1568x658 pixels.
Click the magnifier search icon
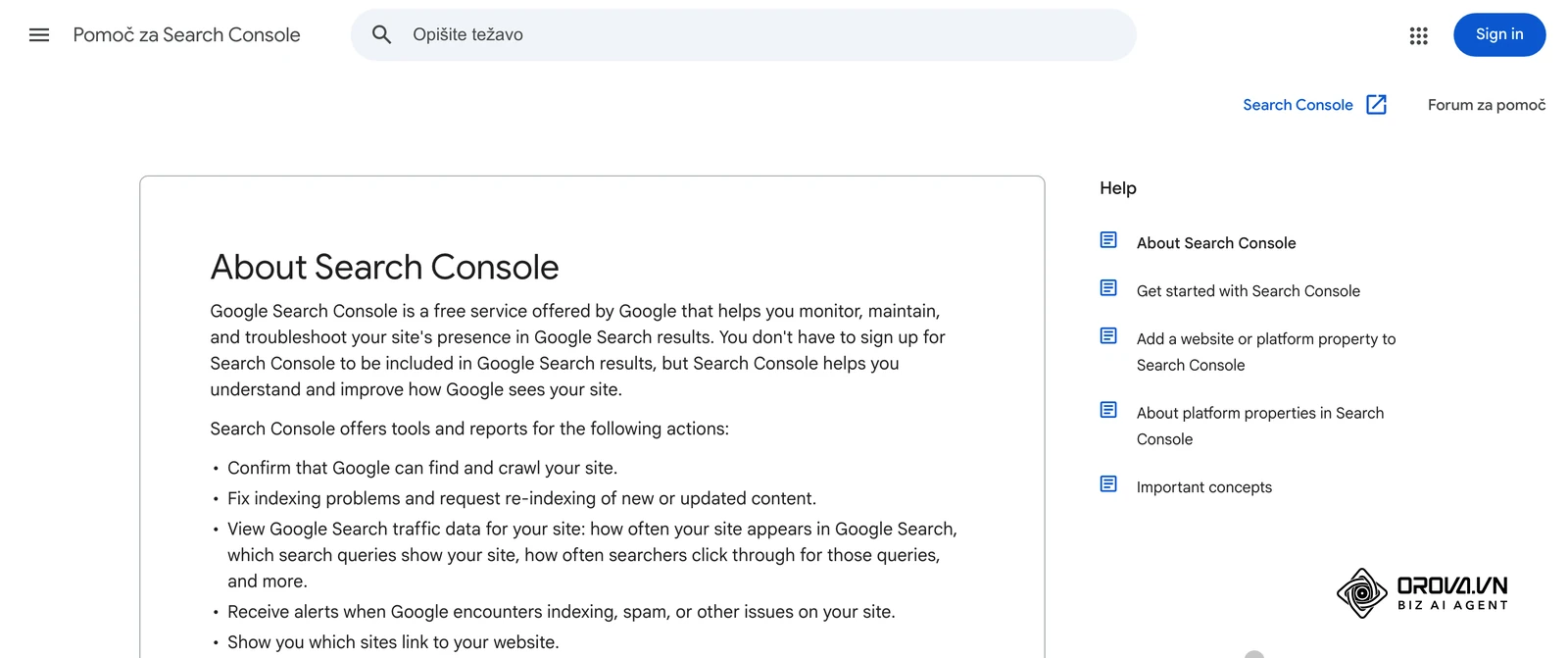click(x=382, y=35)
